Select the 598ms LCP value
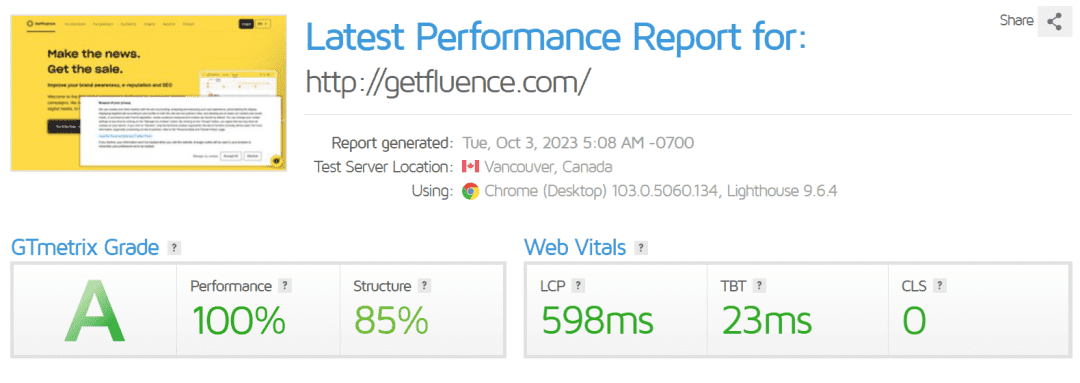Image resolution: width=1080 pixels, height=383 pixels. 597,320
